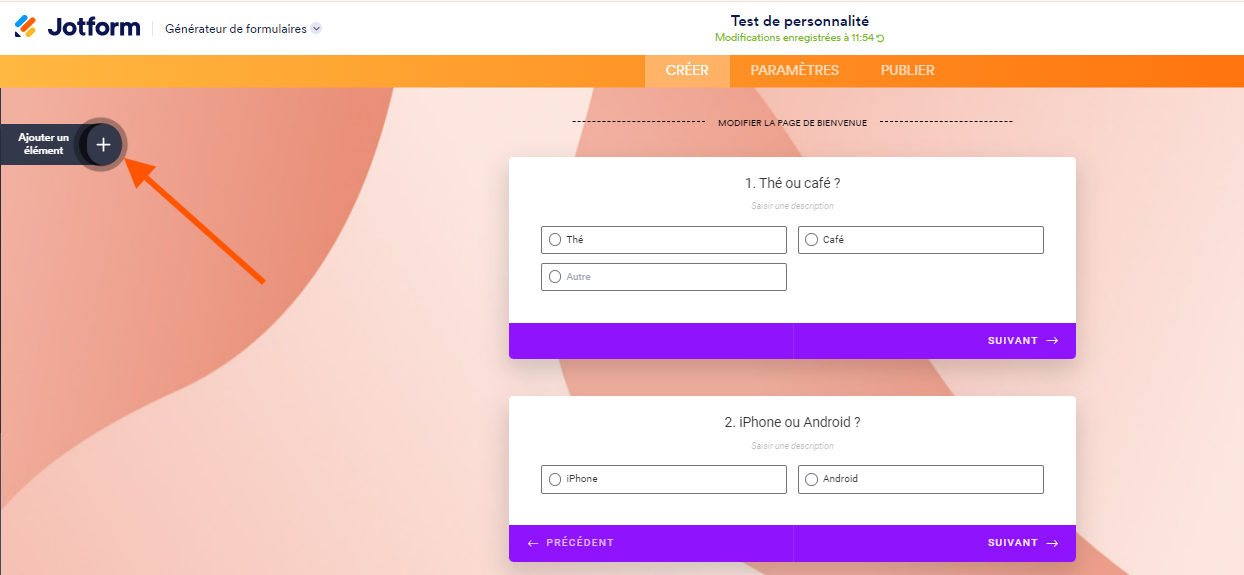This screenshot has height=575, width=1244.
Task: Select the Thé radio option
Action: [555, 240]
